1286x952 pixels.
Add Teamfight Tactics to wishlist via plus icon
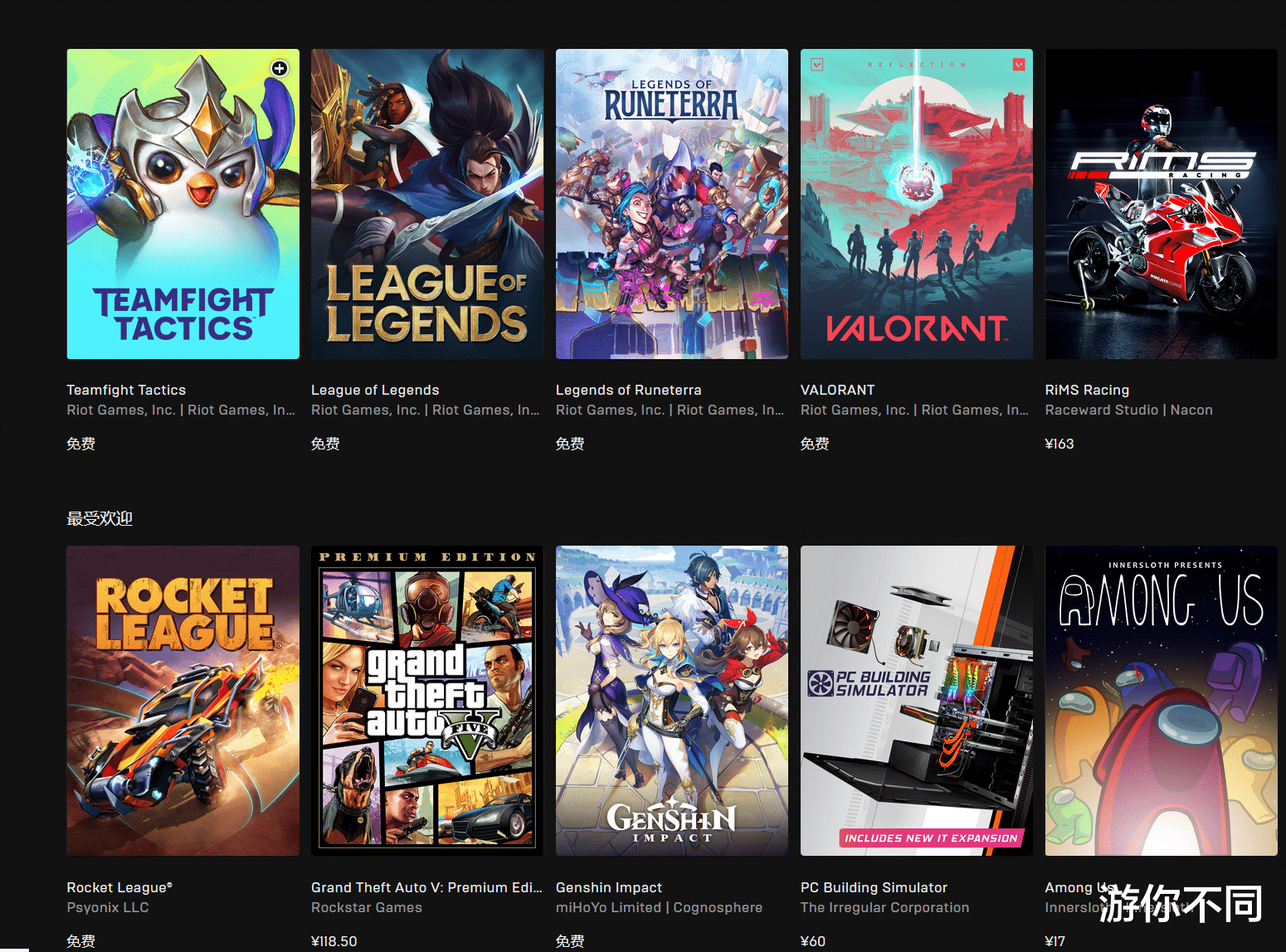[x=280, y=69]
